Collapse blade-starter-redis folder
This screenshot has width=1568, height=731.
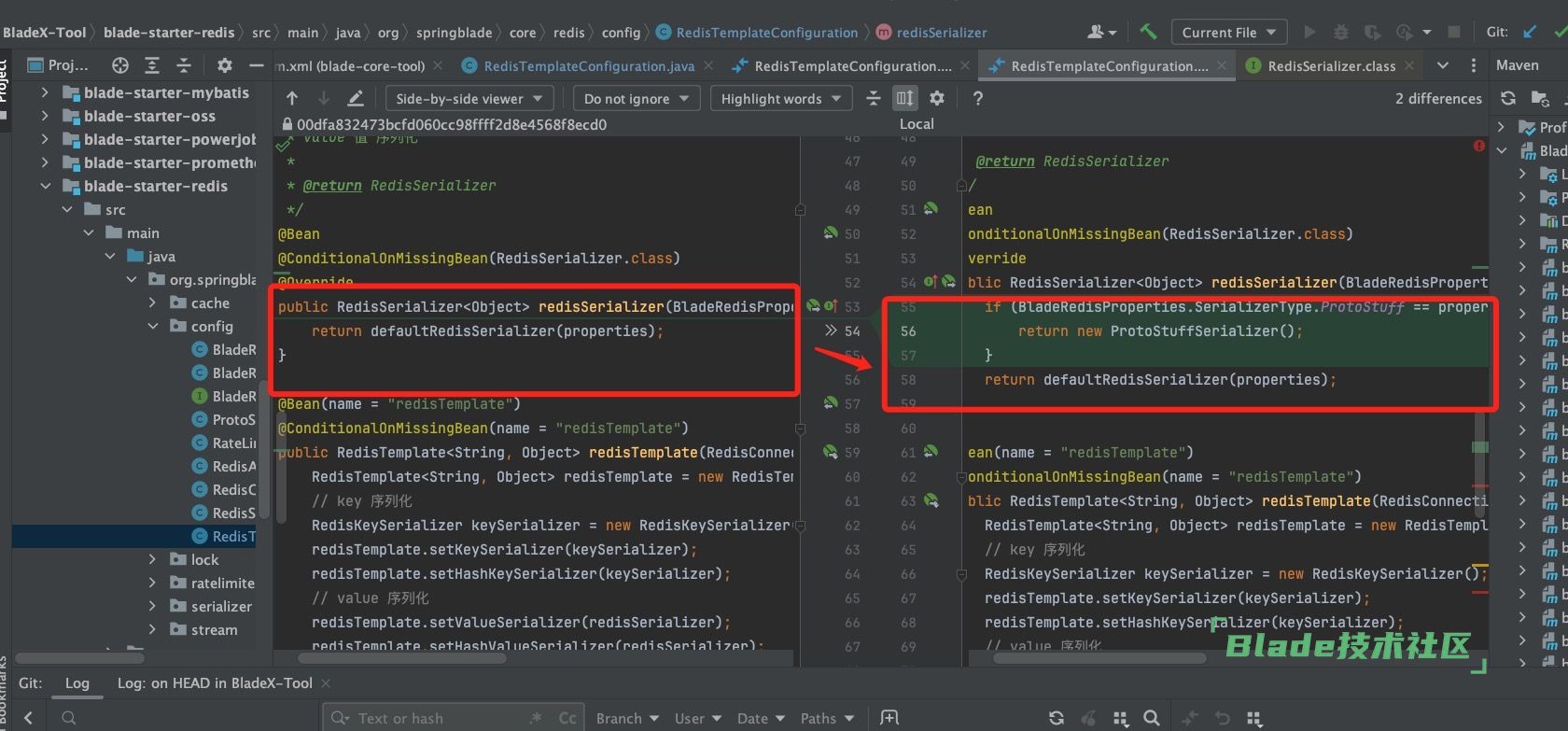[x=45, y=186]
